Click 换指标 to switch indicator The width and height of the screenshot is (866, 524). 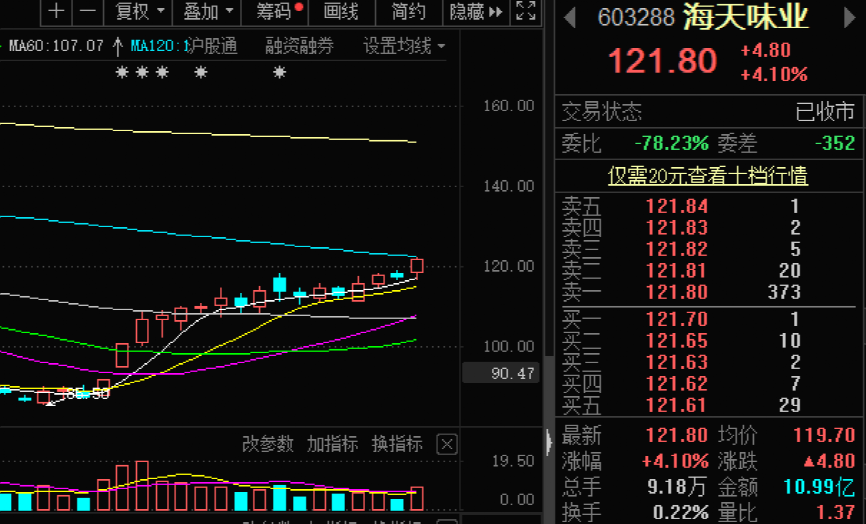[x=397, y=444]
